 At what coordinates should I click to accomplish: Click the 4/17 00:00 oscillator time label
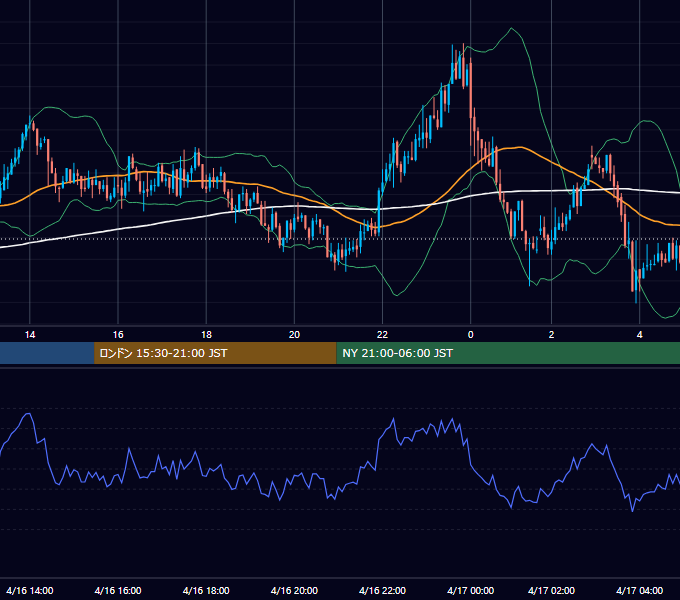[x=471, y=591]
